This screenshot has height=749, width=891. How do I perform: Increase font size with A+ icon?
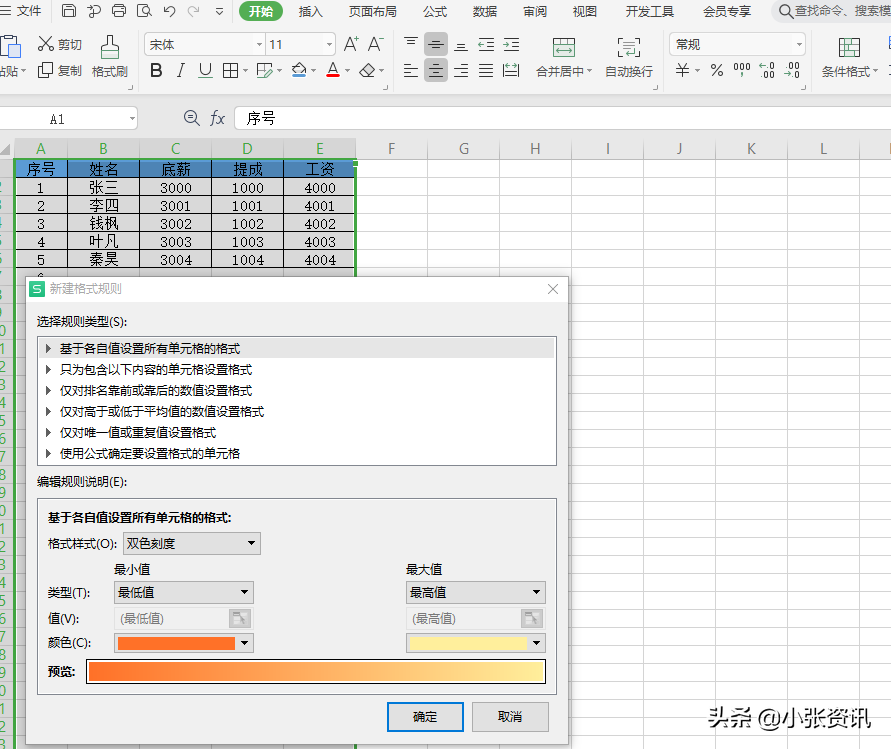(351, 44)
